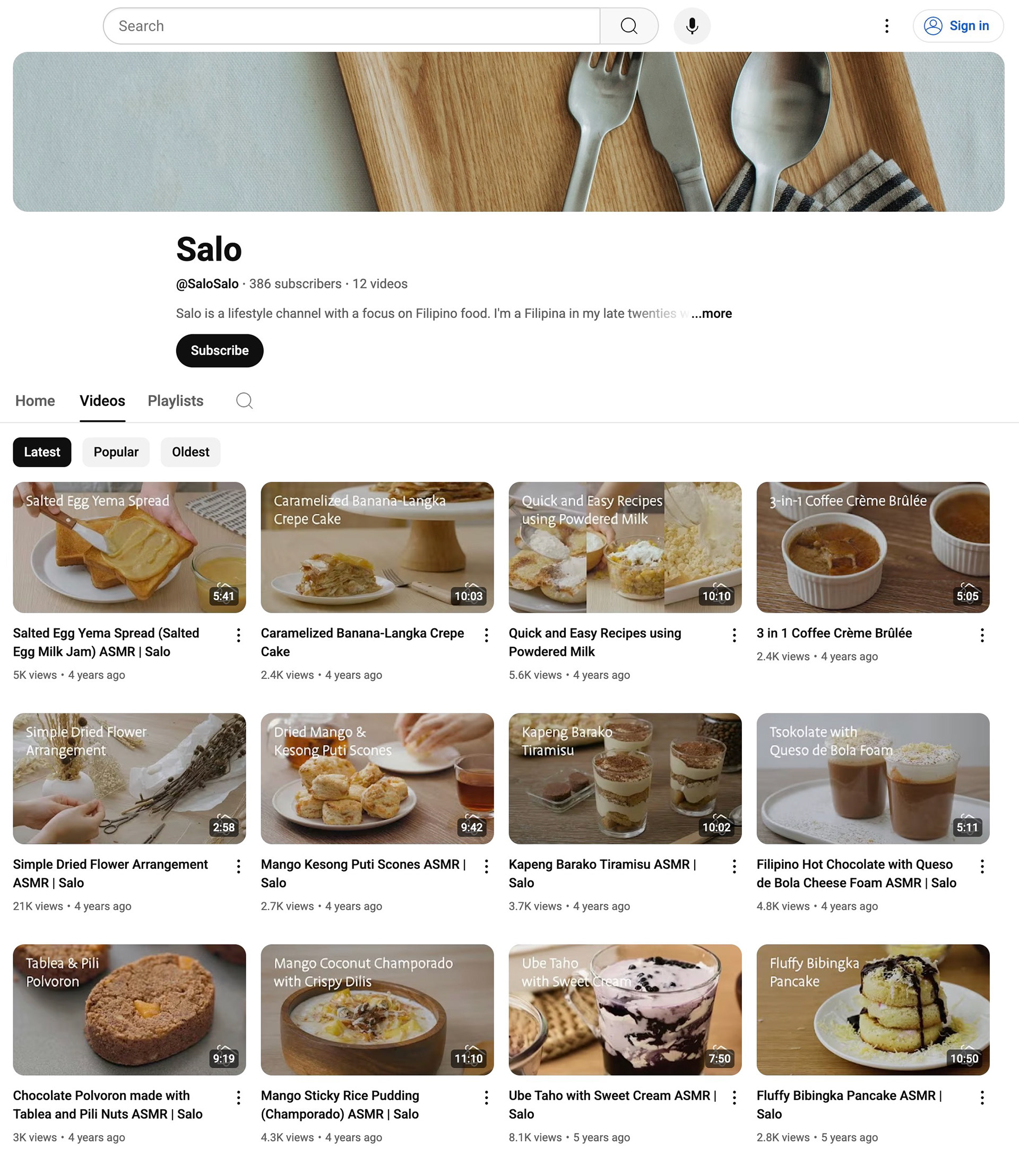
Task: Click the Subscribe button
Action: (x=220, y=350)
